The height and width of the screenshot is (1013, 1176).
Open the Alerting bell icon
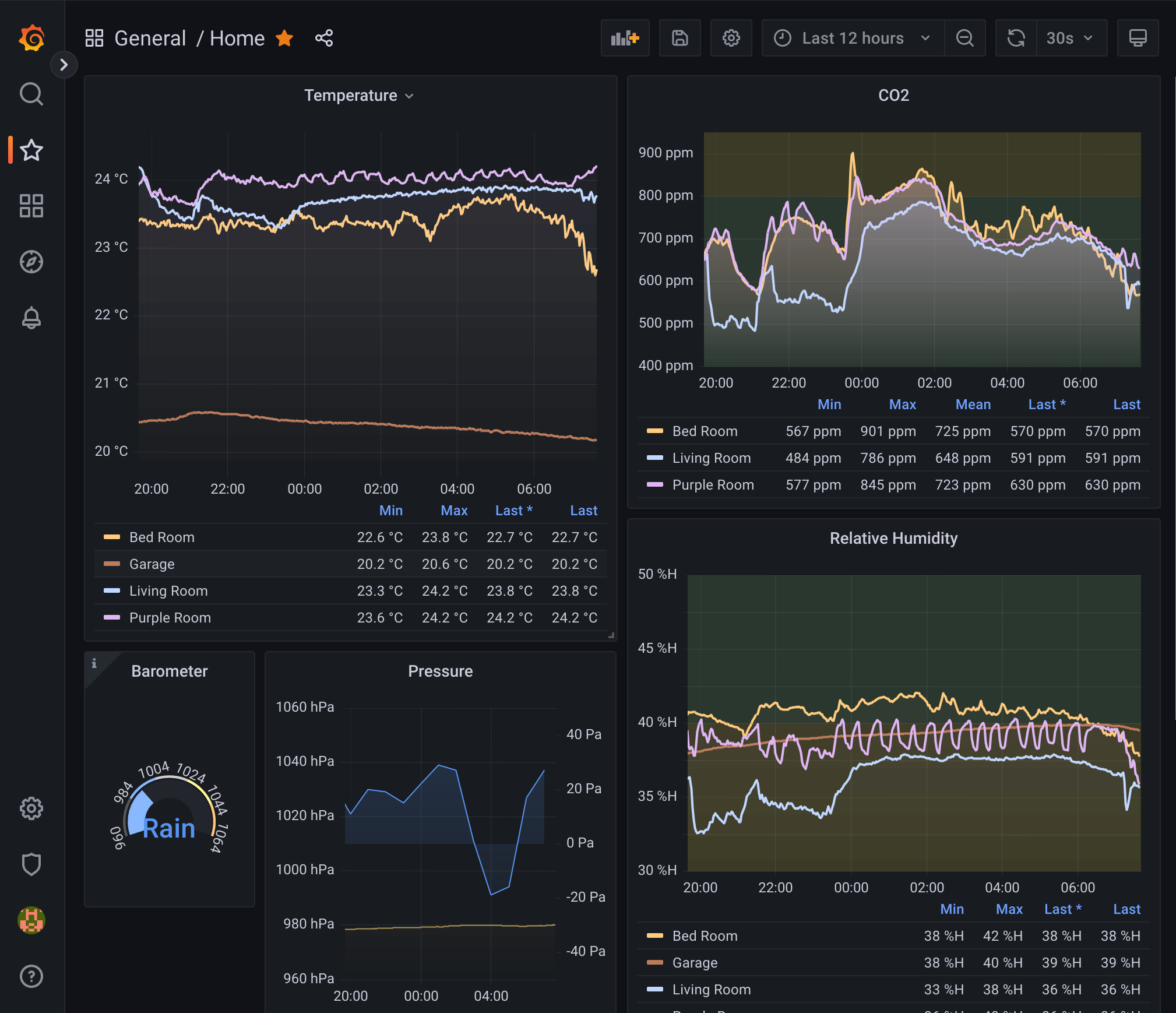tap(31, 318)
